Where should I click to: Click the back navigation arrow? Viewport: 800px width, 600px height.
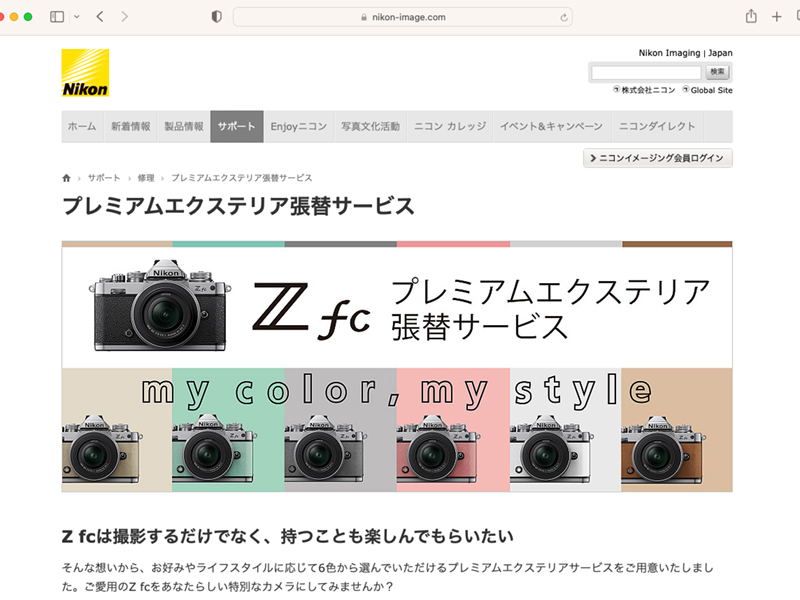tap(98, 16)
